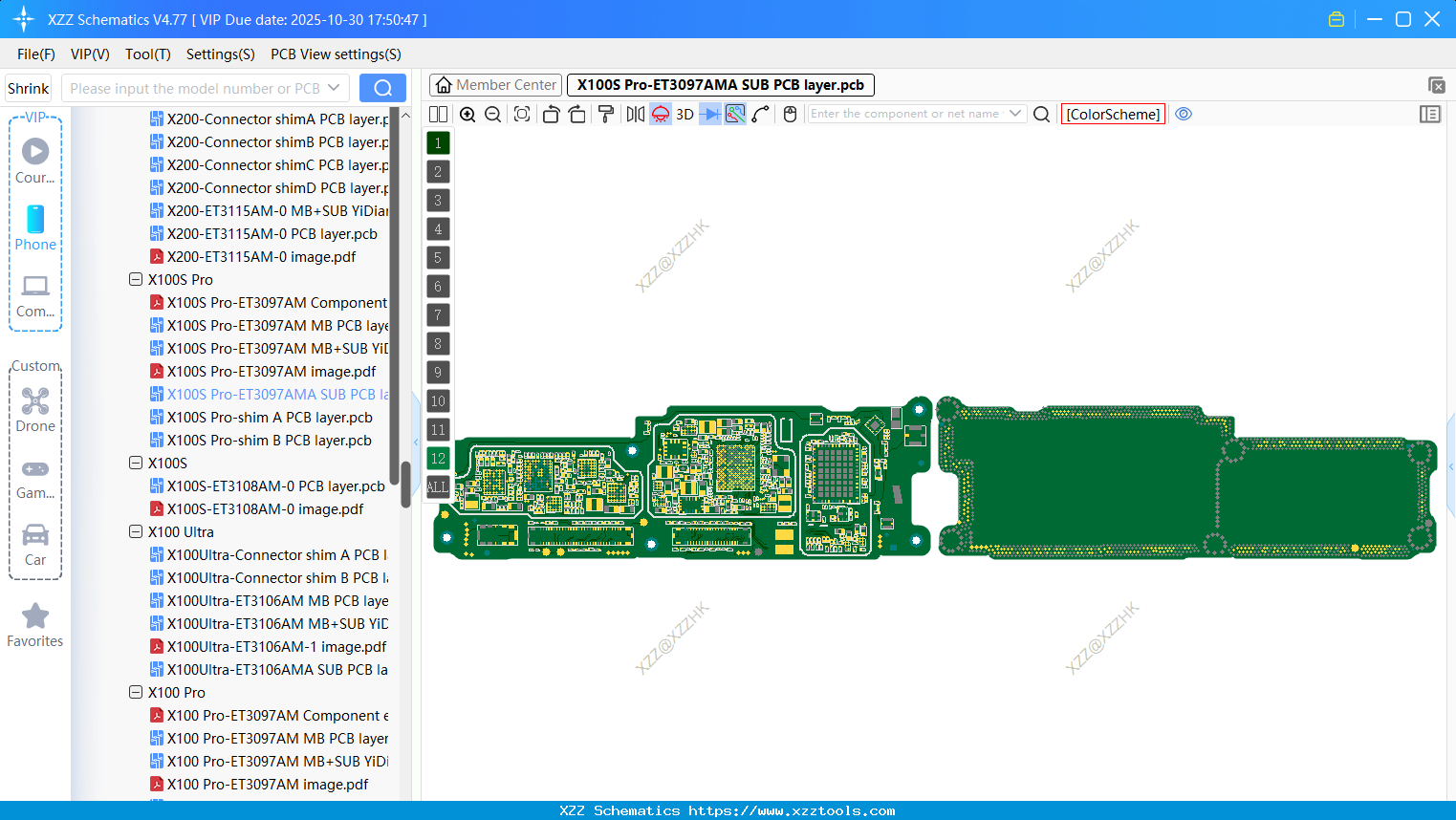Click the Member Center button
The image size is (1456, 820).
click(x=494, y=84)
